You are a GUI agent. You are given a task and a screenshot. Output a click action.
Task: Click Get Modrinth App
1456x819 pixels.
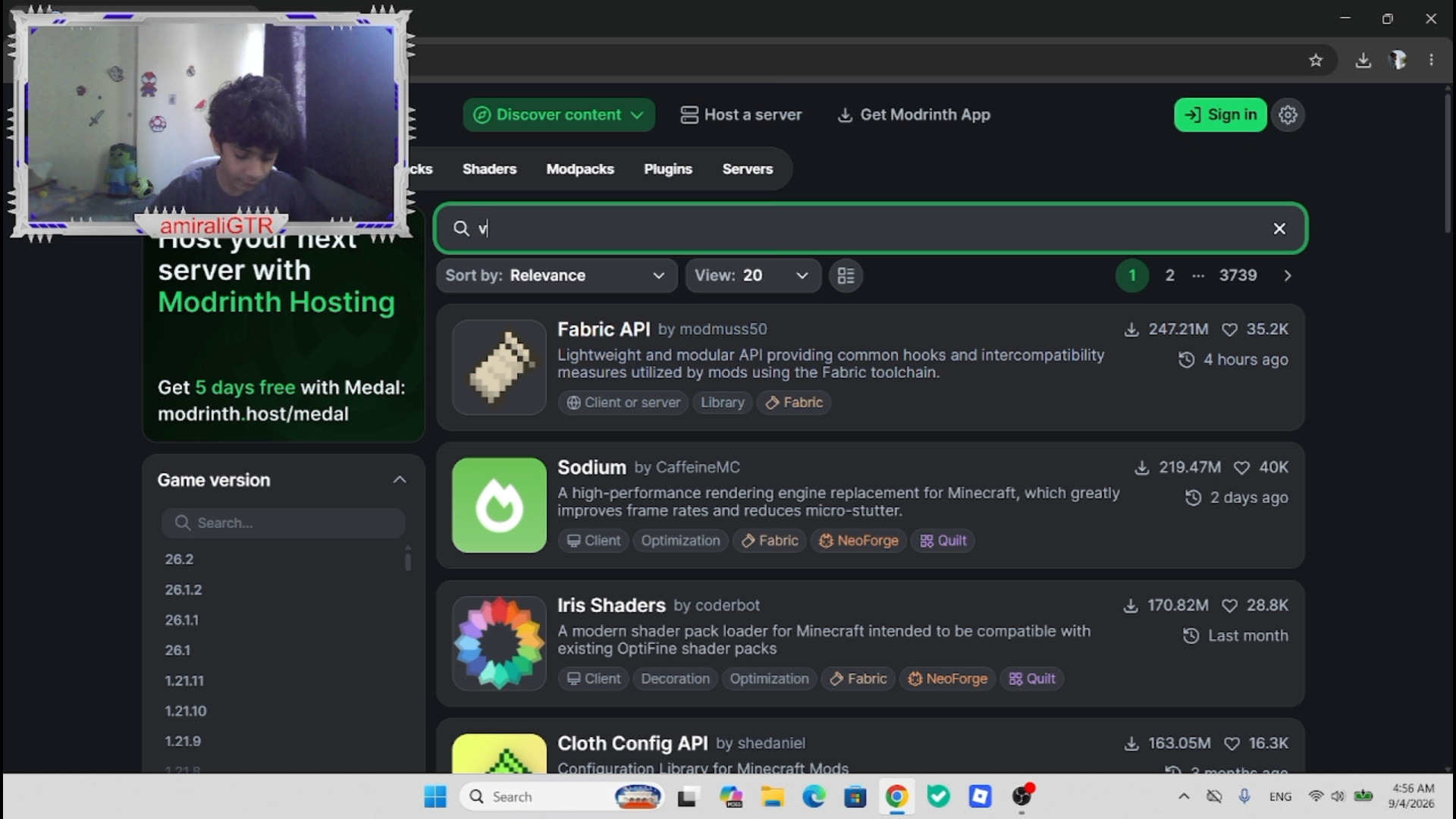click(x=914, y=115)
